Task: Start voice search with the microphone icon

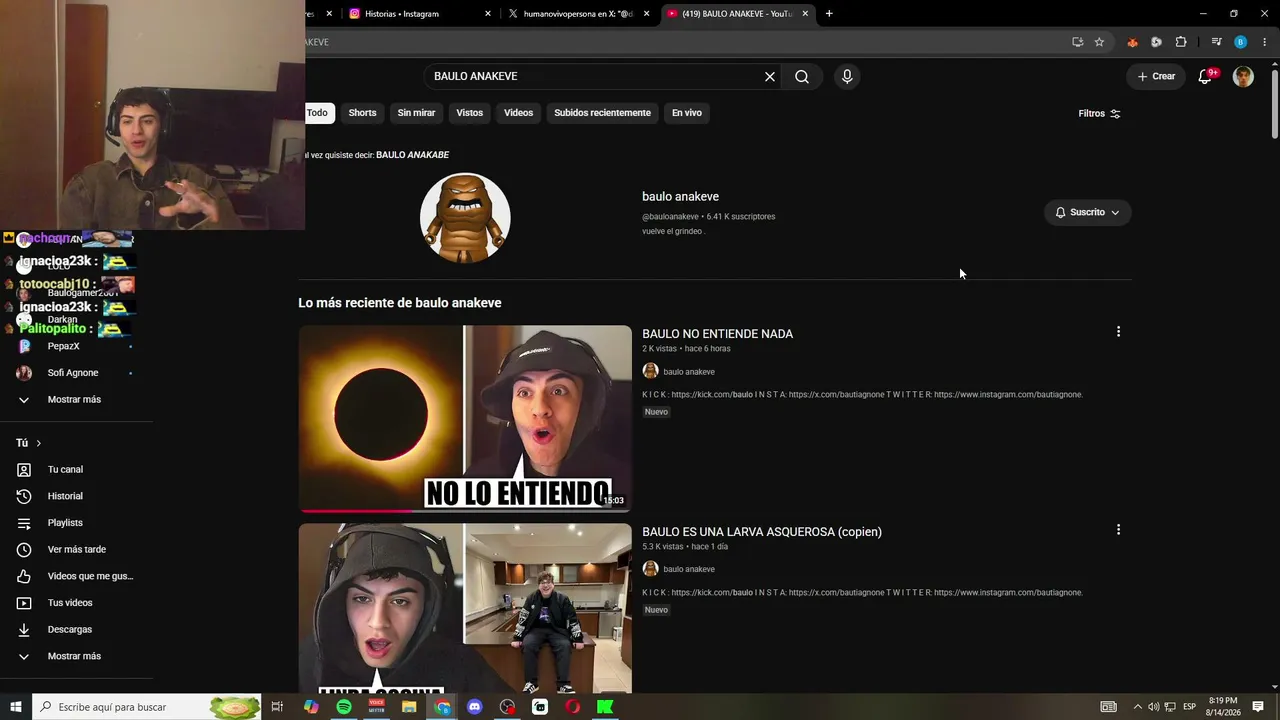Action: (x=847, y=77)
